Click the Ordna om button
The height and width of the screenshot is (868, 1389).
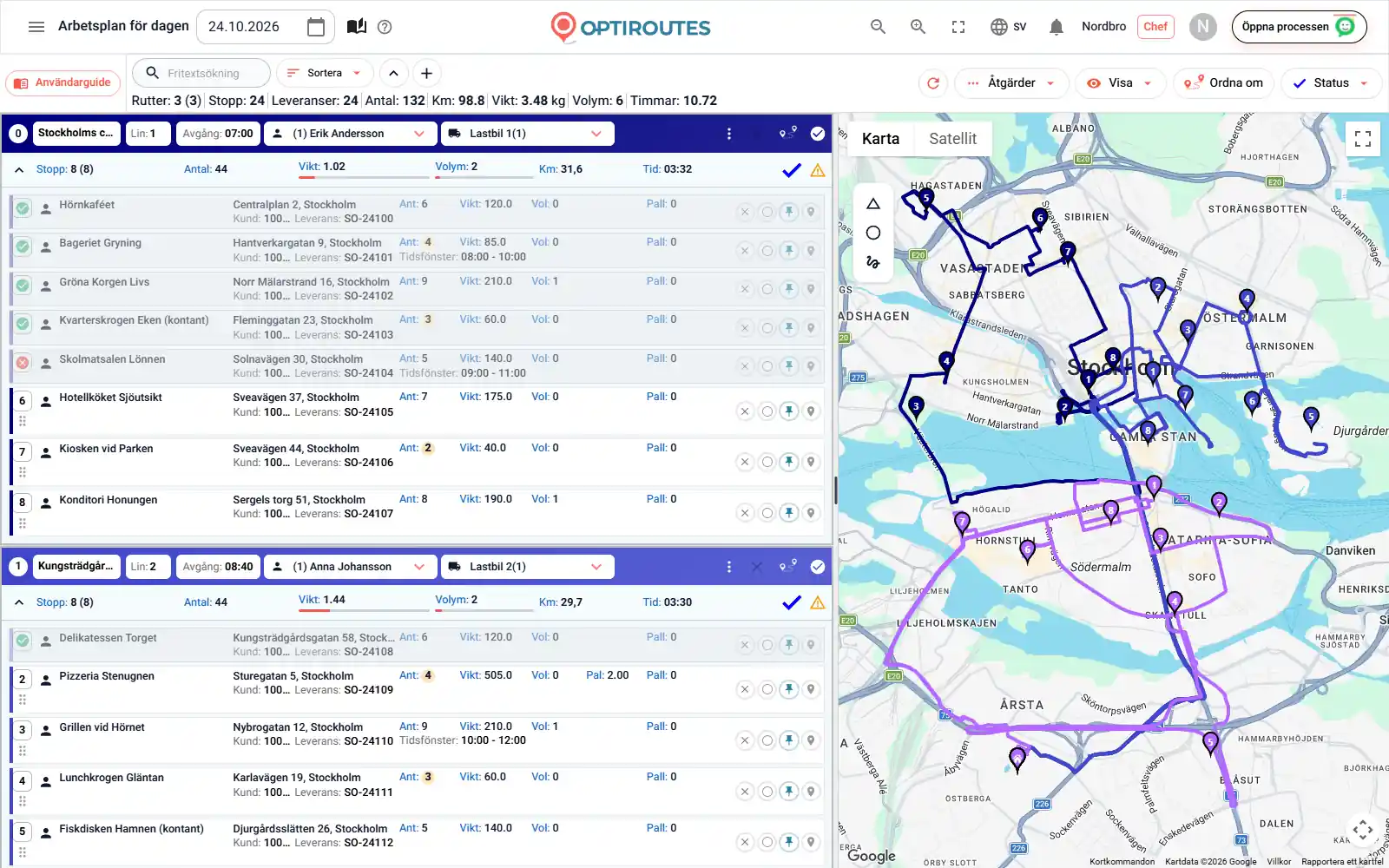tap(1223, 83)
